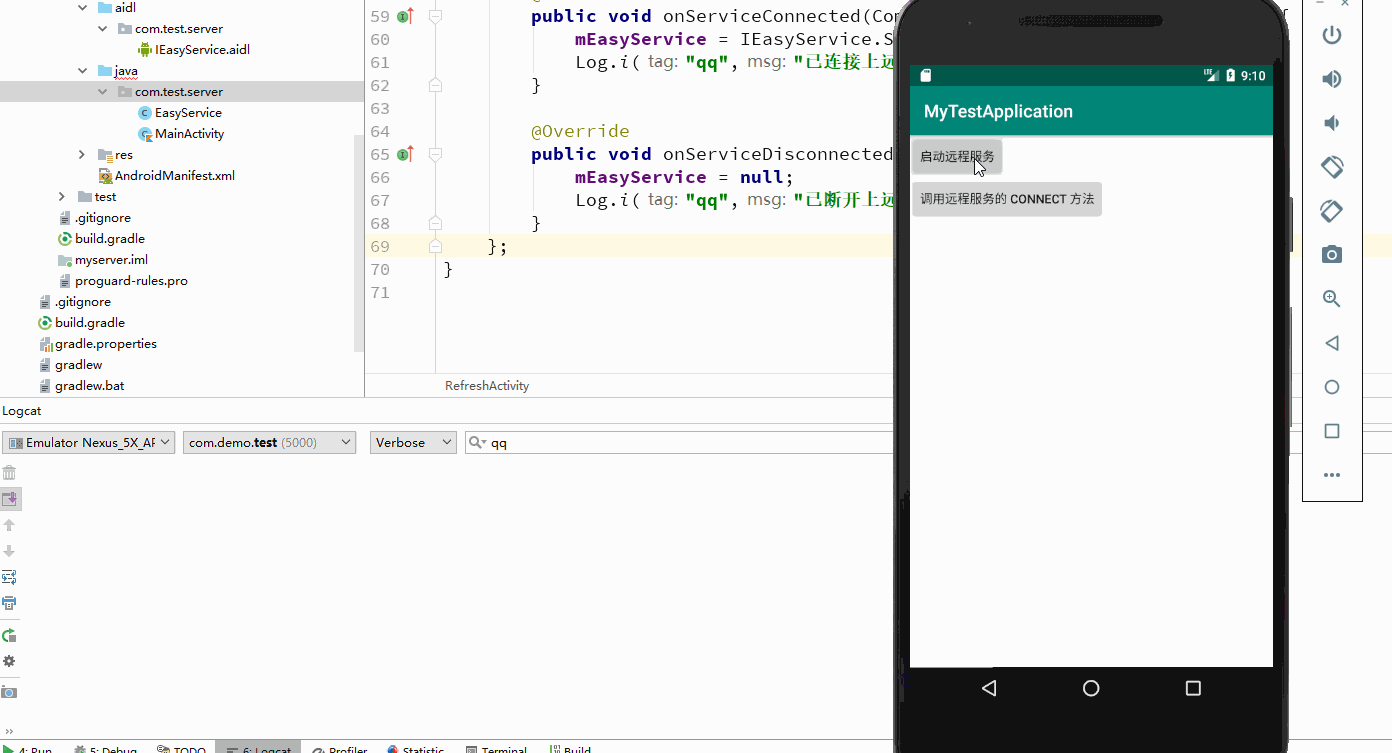Expand the res folder

[x=82, y=154]
